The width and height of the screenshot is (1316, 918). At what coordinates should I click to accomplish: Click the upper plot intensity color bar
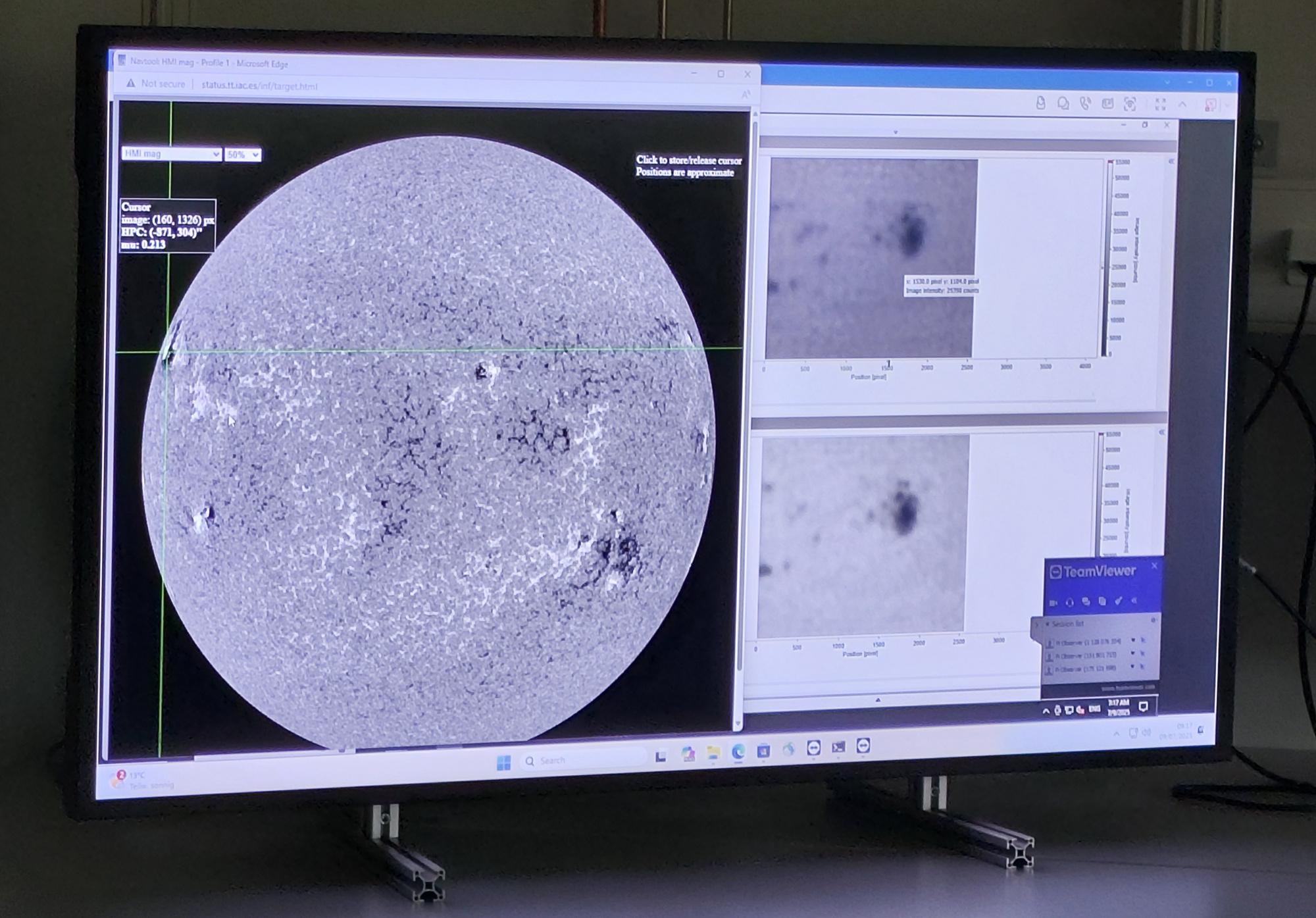pyautogui.click(x=1106, y=258)
